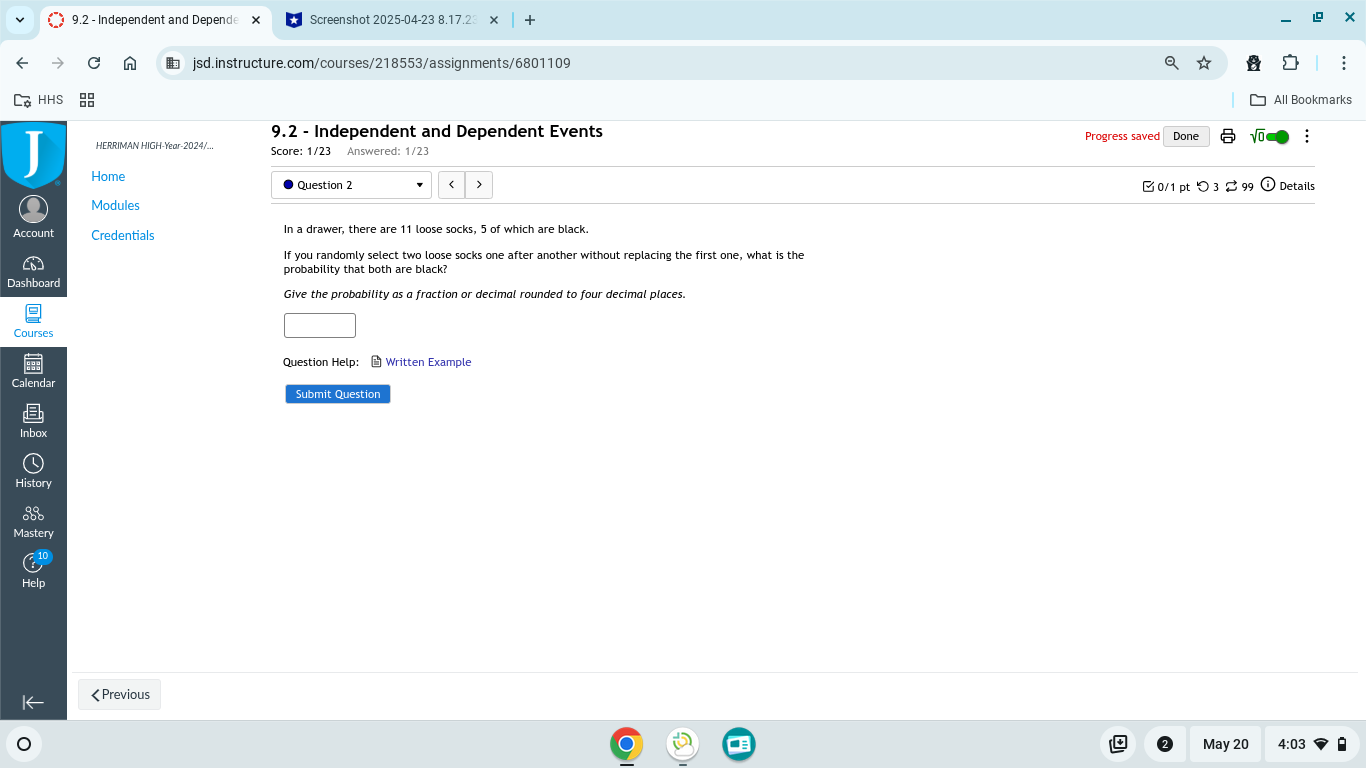
Task: View site information icon in address bar
Action: coord(173,63)
